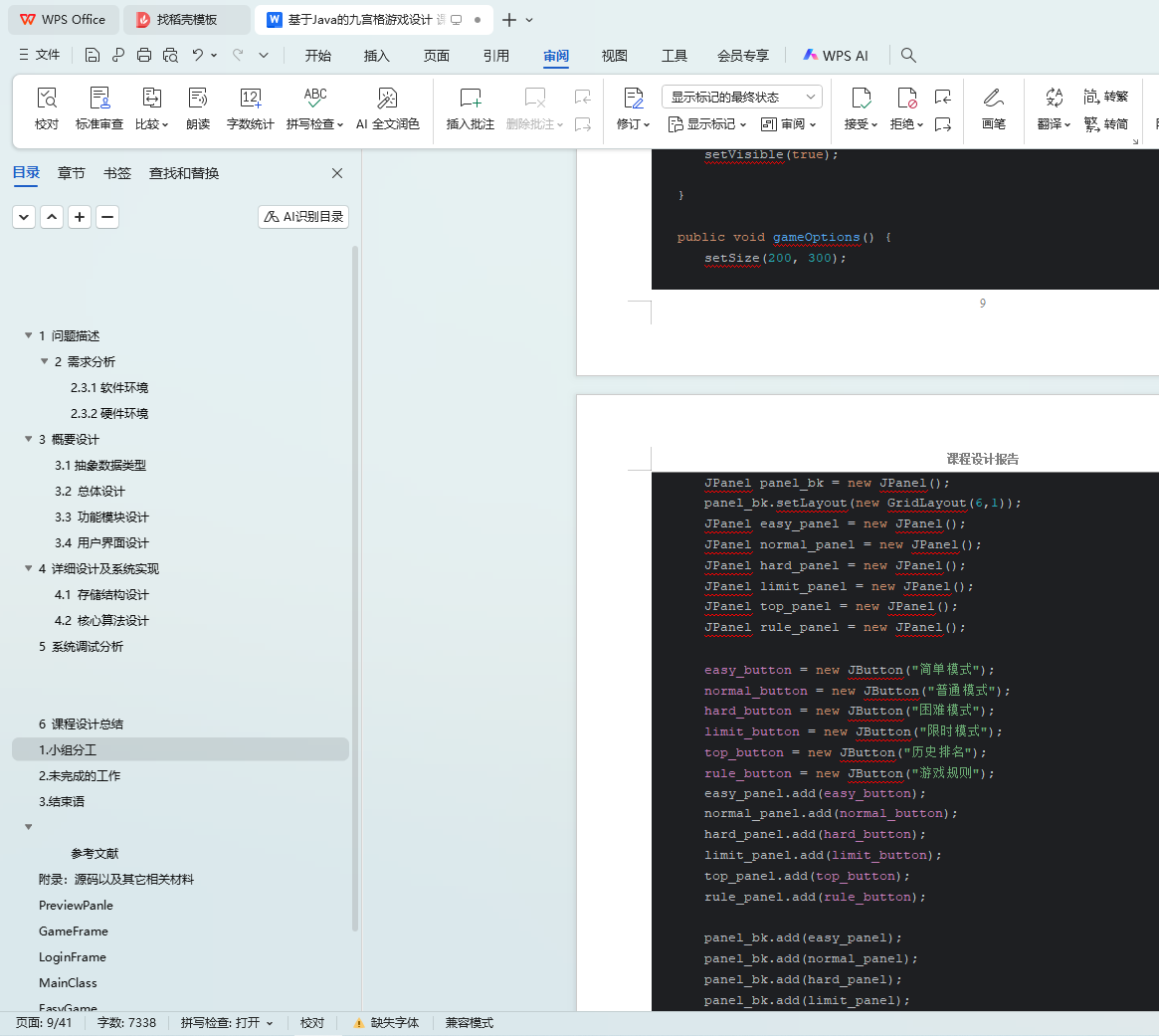This screenshot has height=1036, width=1159.
Task: Open the new tab options chevron
Action: coord(529,20)
